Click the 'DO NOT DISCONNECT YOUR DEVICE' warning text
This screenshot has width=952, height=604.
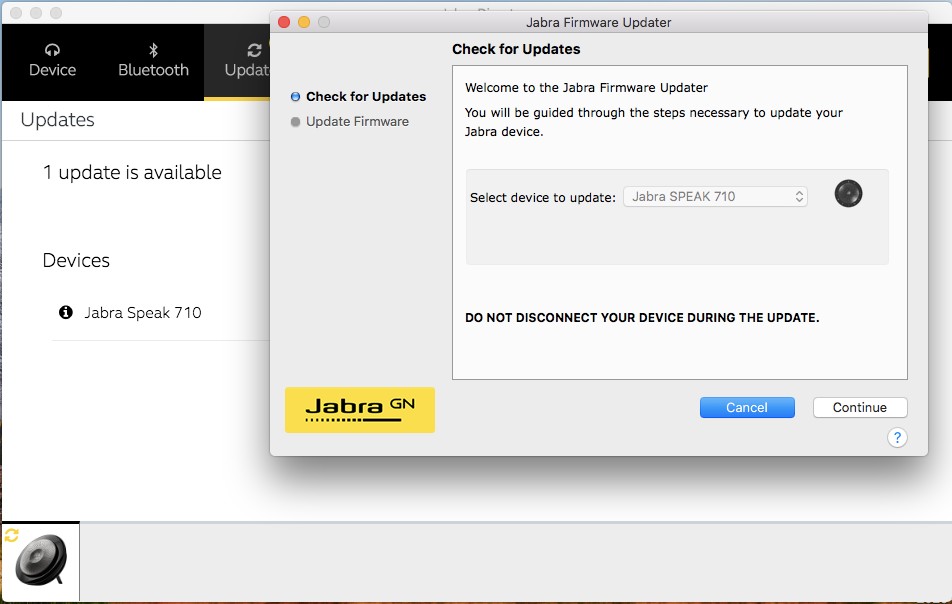[x=642, y=317]
